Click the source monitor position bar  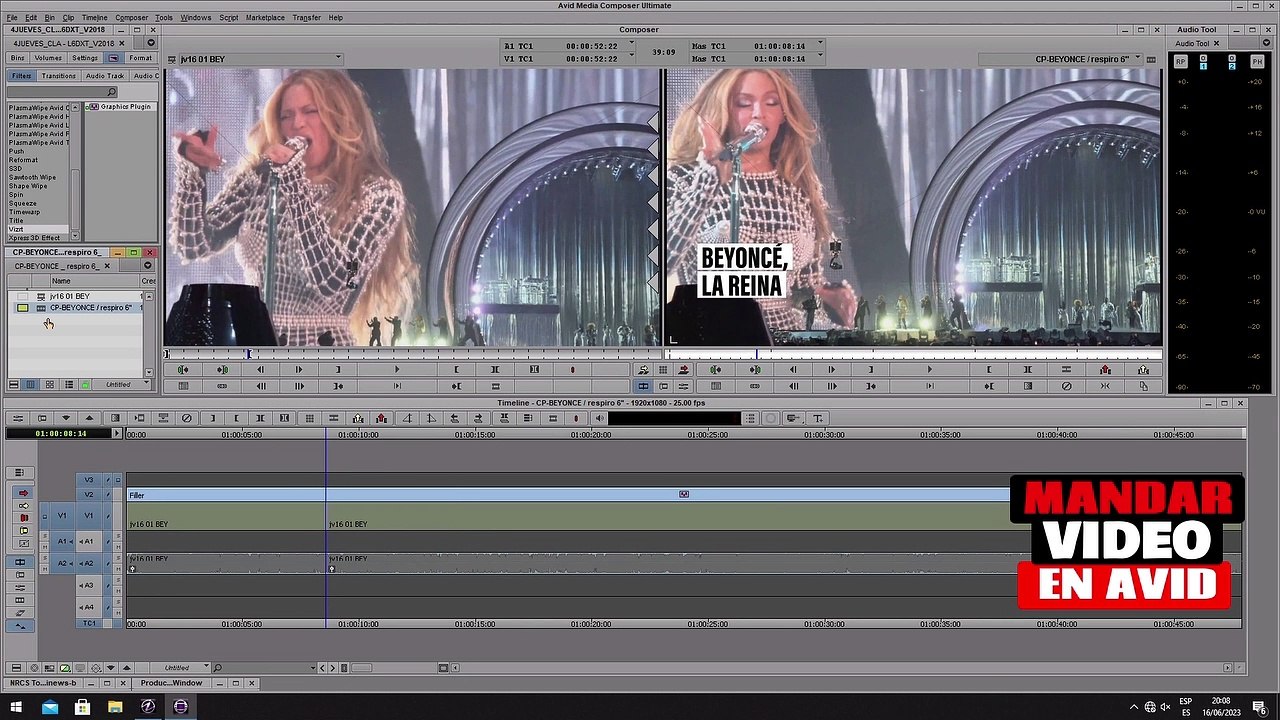412,354
